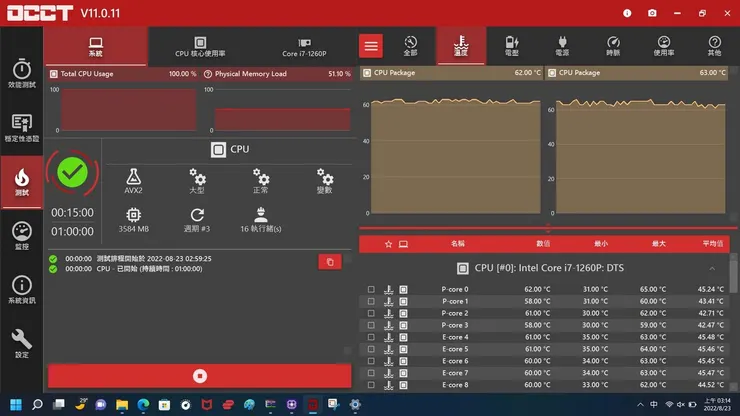Sort sensor table by the average column header
Viewport: 740px width, 416px height.
pyautogui.click(x=713, y=244)
